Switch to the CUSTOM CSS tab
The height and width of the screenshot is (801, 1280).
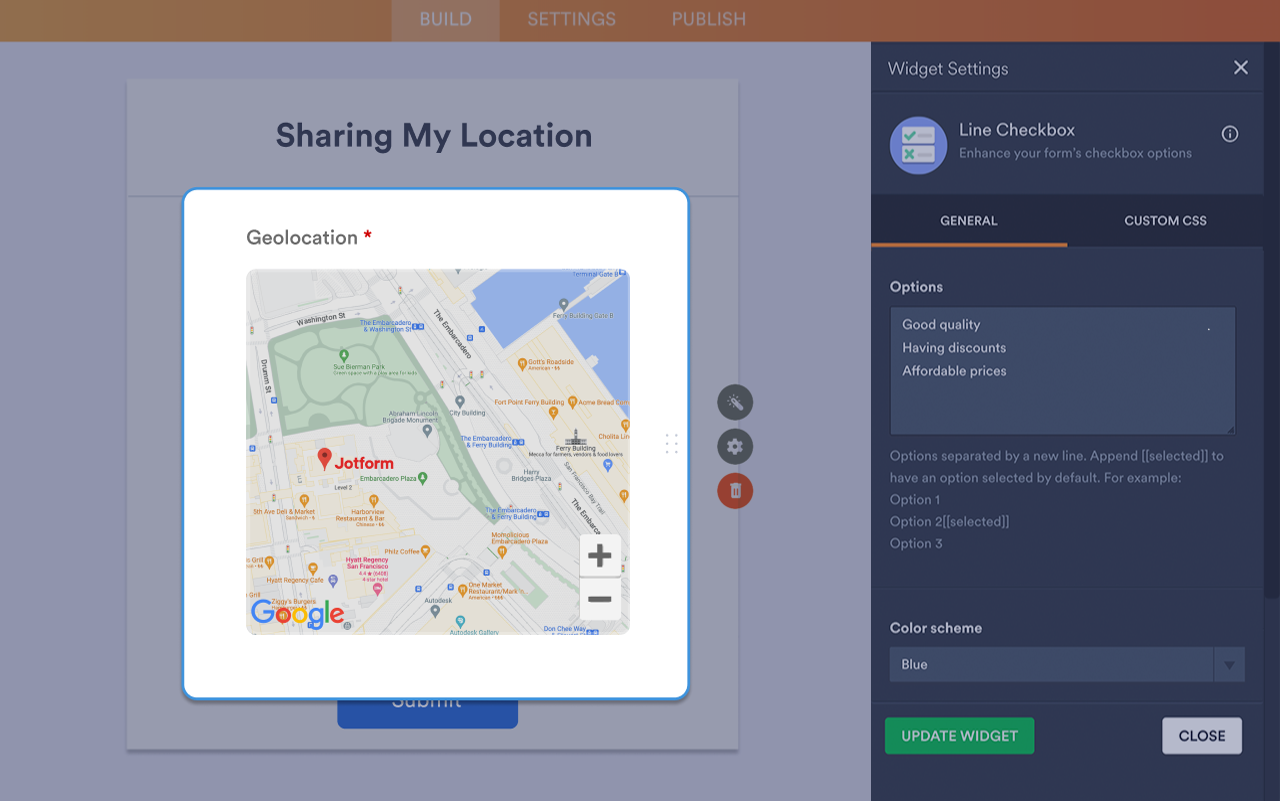[x=1164, y=220]
